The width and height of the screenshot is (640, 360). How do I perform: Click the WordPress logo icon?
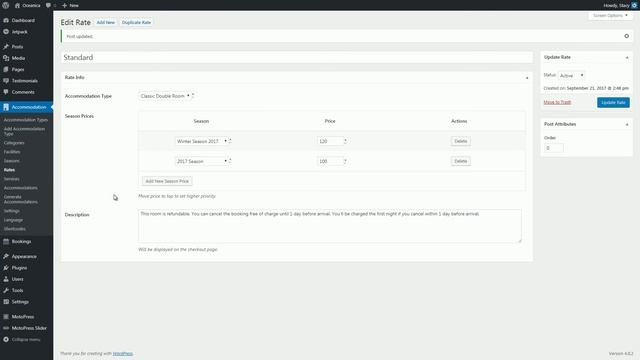click(x=6, y=5)
